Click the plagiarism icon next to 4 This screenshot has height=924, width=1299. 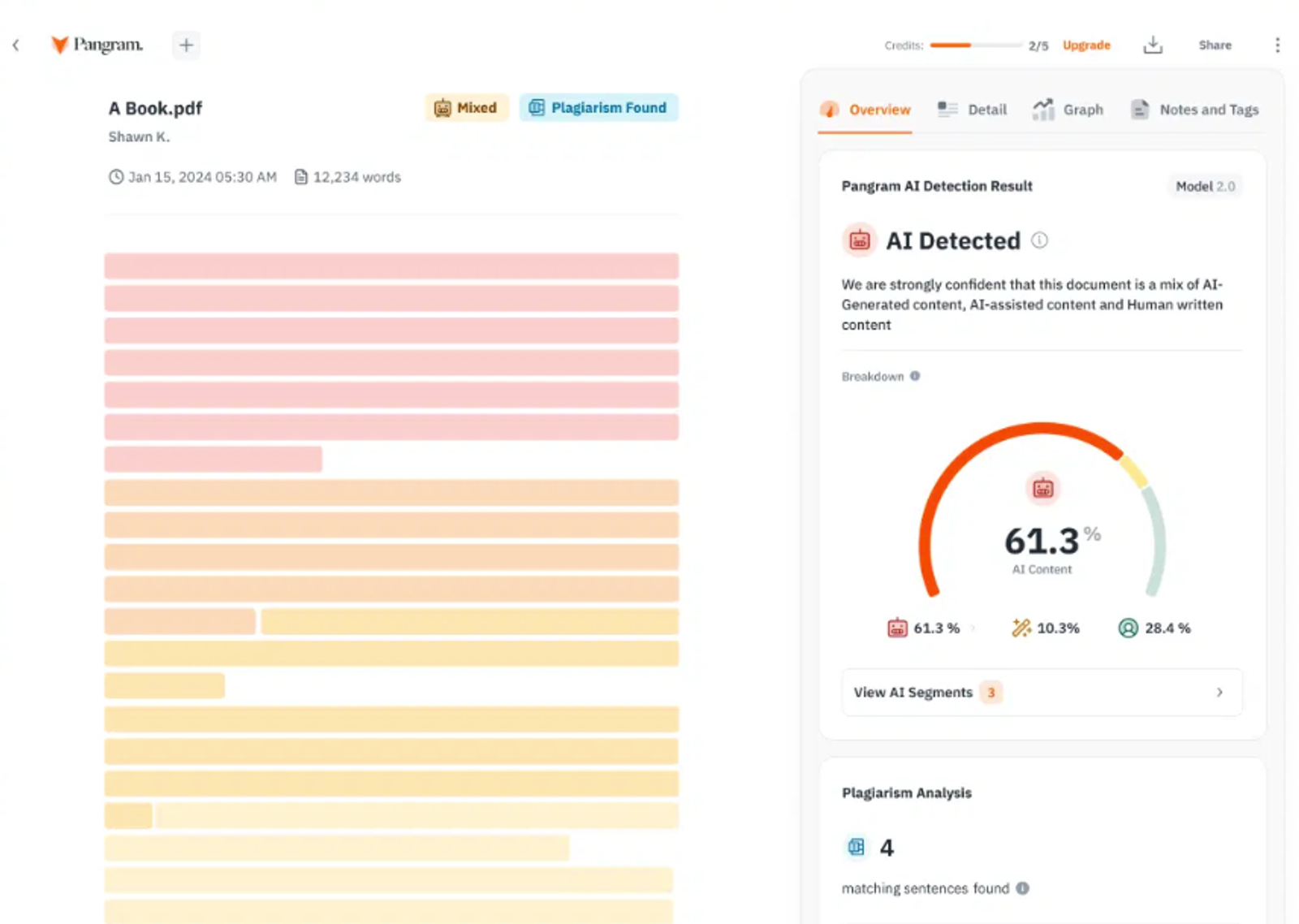856,847
